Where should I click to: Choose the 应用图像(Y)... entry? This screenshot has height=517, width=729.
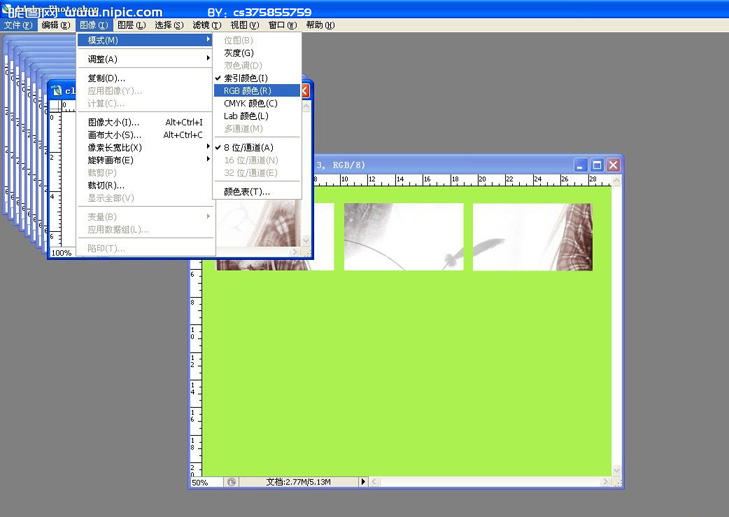pos(145,91)
